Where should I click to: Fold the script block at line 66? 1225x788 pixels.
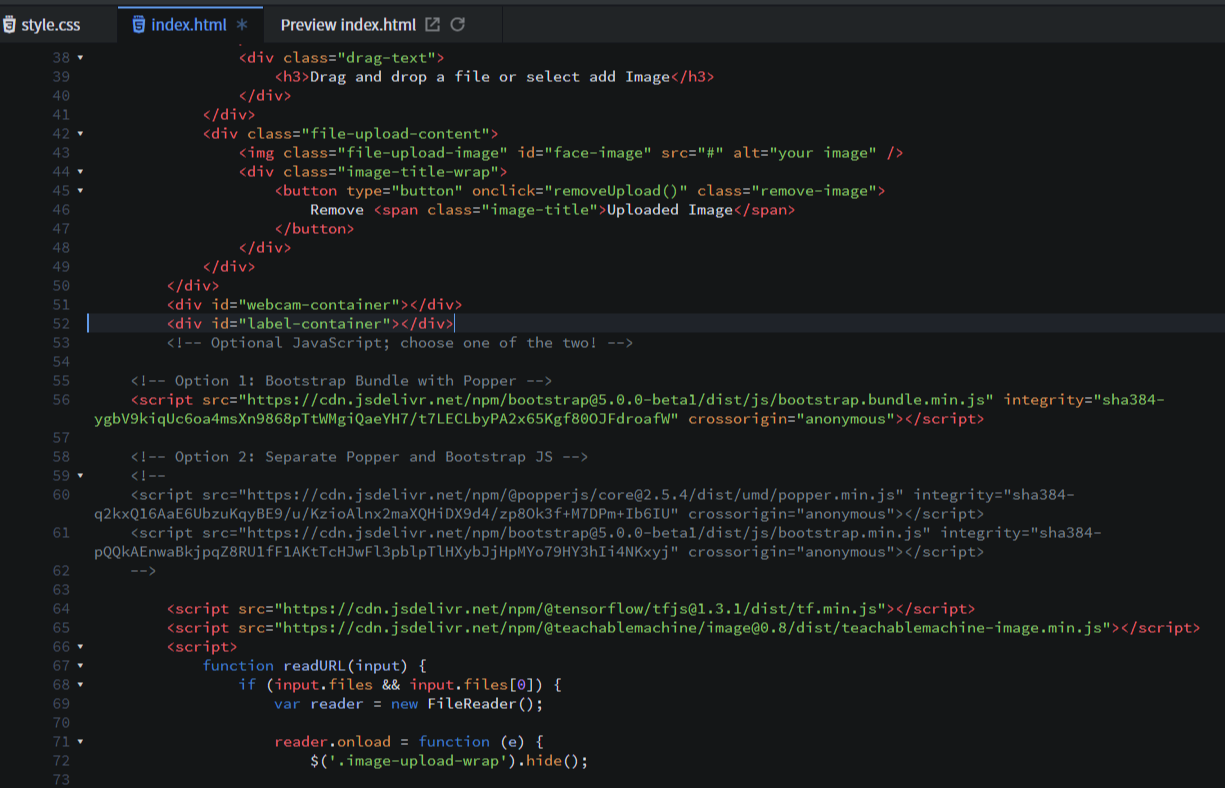[x=80, y=647]
